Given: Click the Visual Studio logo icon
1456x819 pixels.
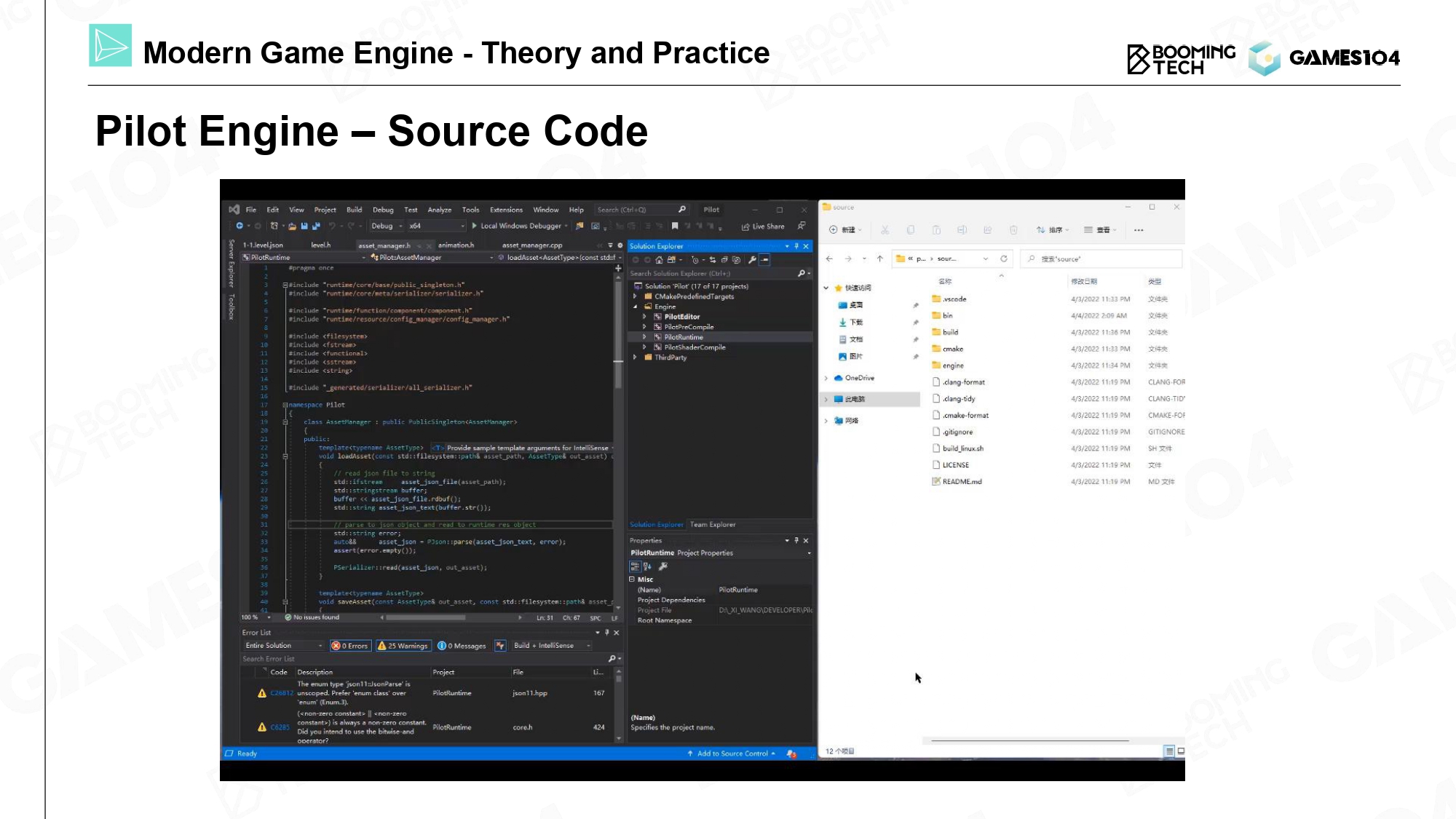Looking at the screenshot, I should (x=234, y=210).
